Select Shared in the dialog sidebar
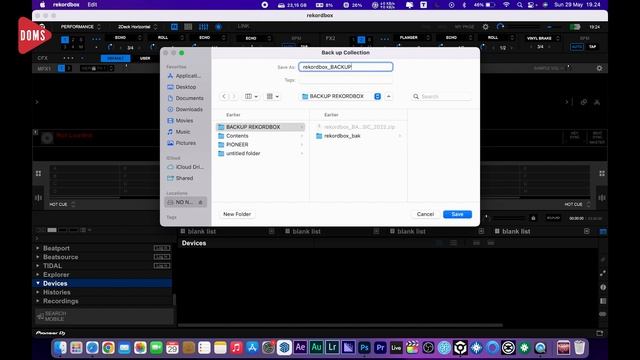640x360 pixels. (x=180, y=178)
